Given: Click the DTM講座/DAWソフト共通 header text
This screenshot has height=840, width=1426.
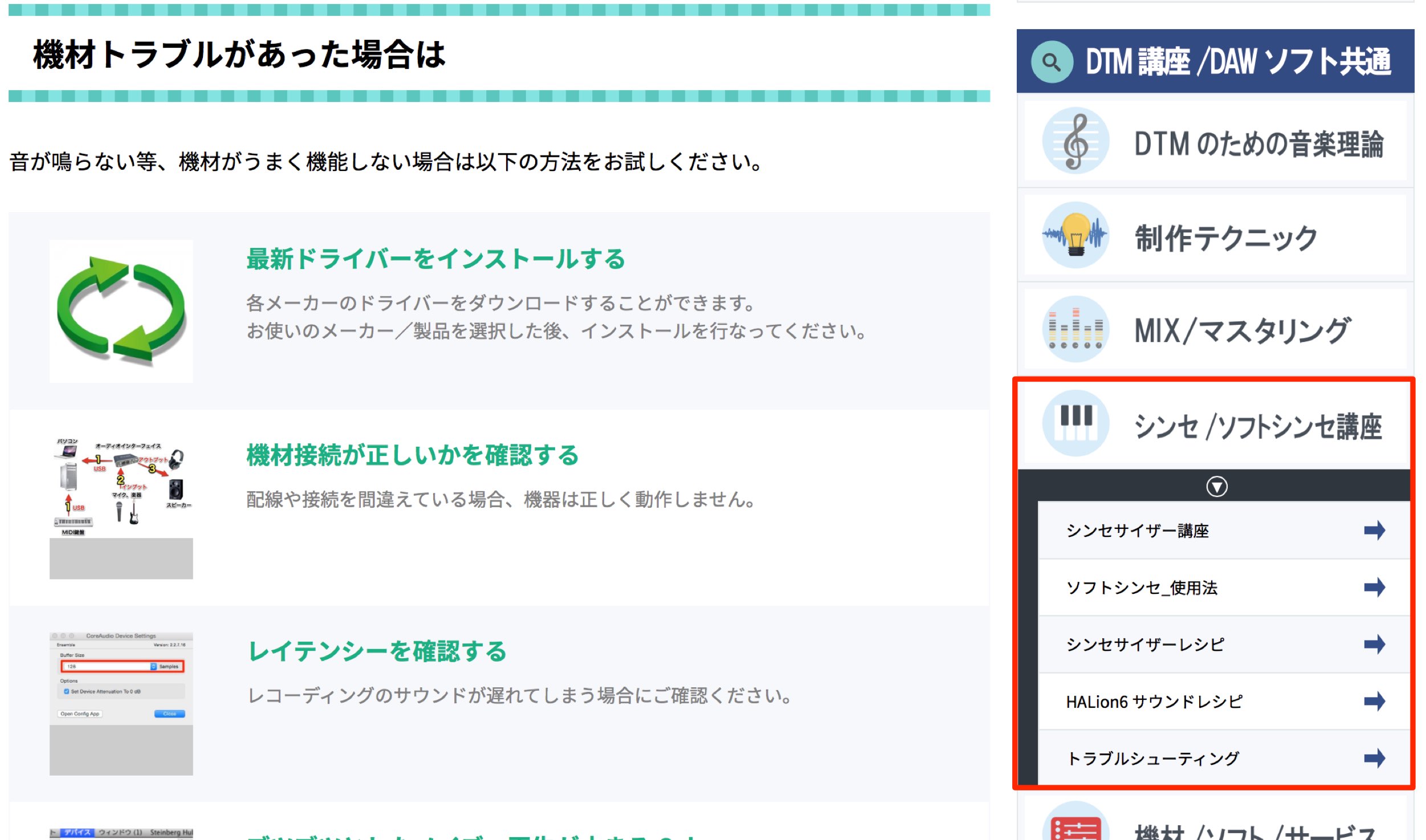Looking at the screenshot, I should (1238, 62).
